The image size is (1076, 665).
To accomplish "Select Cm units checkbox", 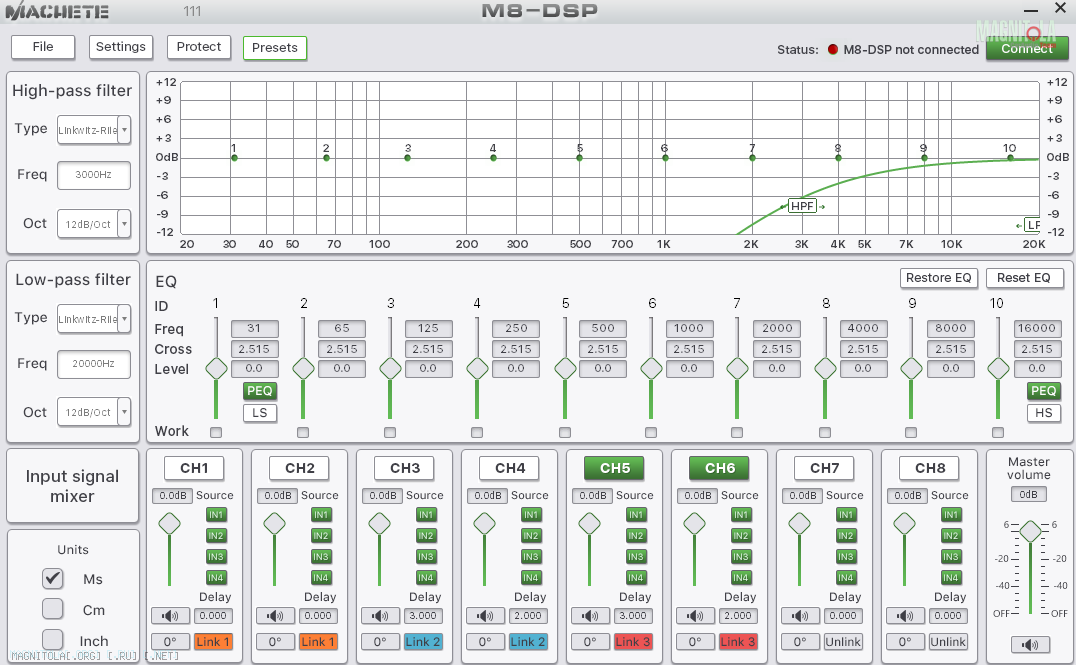I will tap(53, 609).
